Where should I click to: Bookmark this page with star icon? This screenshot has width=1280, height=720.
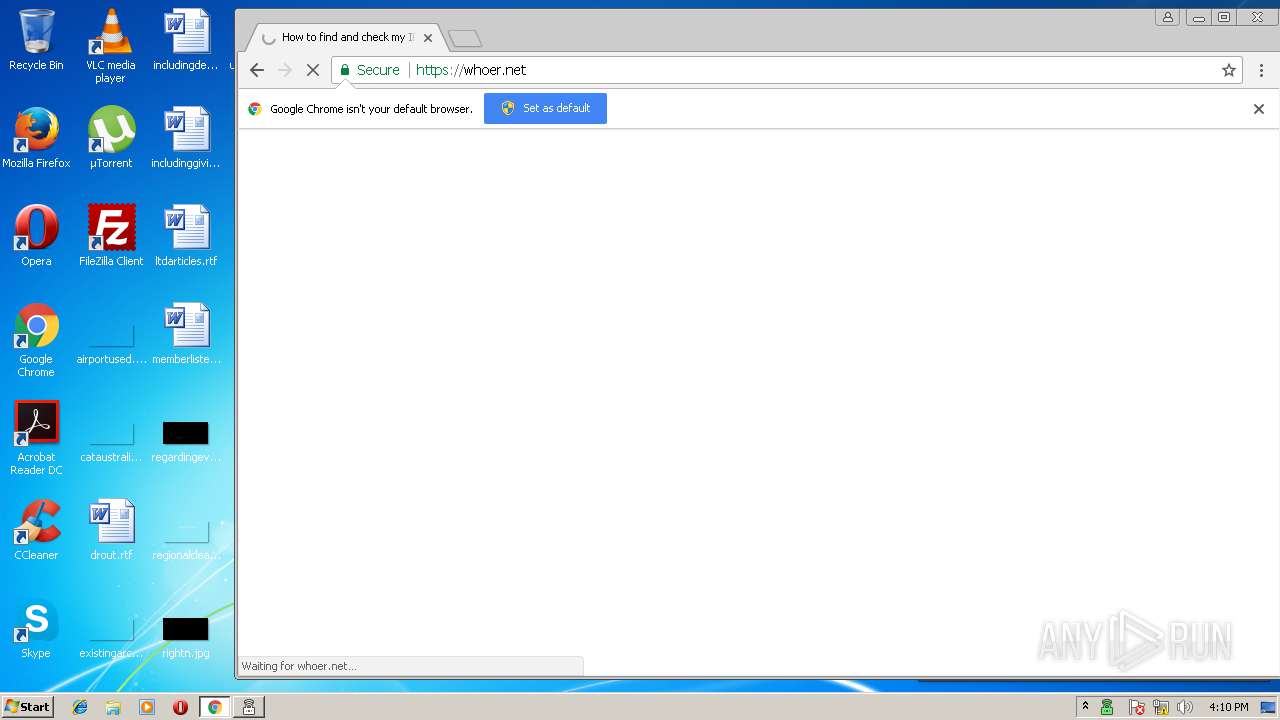tap(1229, 70)
